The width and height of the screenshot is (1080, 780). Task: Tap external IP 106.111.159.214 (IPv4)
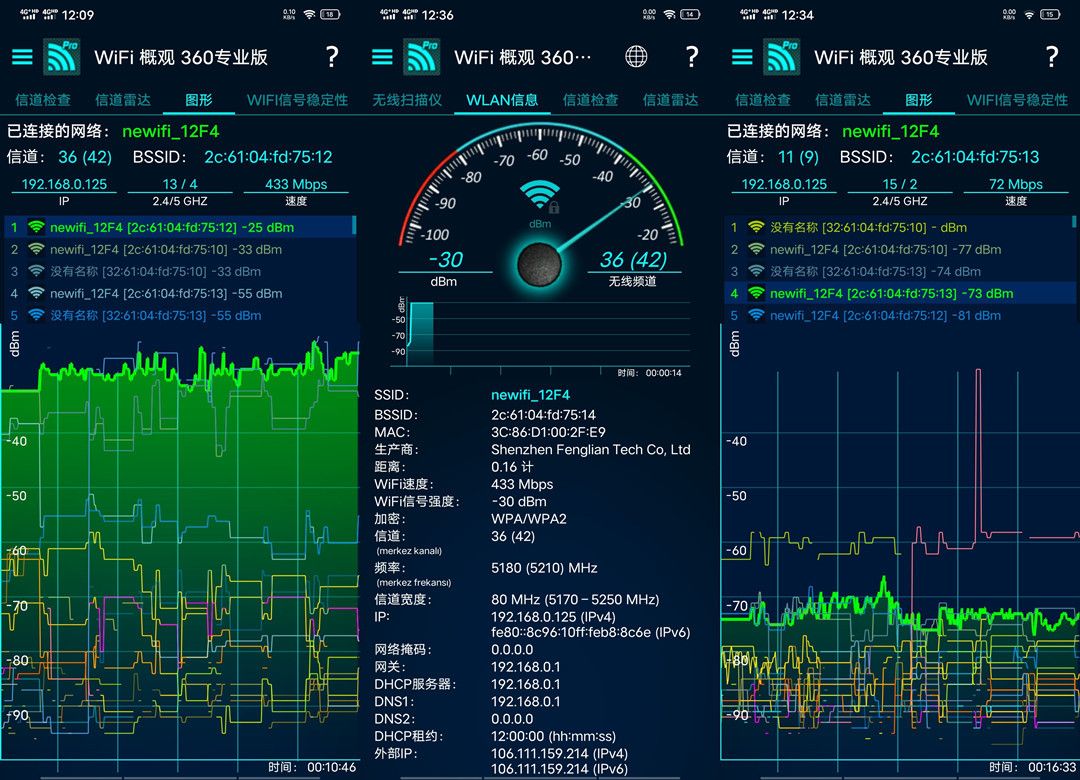pos(559,753)
